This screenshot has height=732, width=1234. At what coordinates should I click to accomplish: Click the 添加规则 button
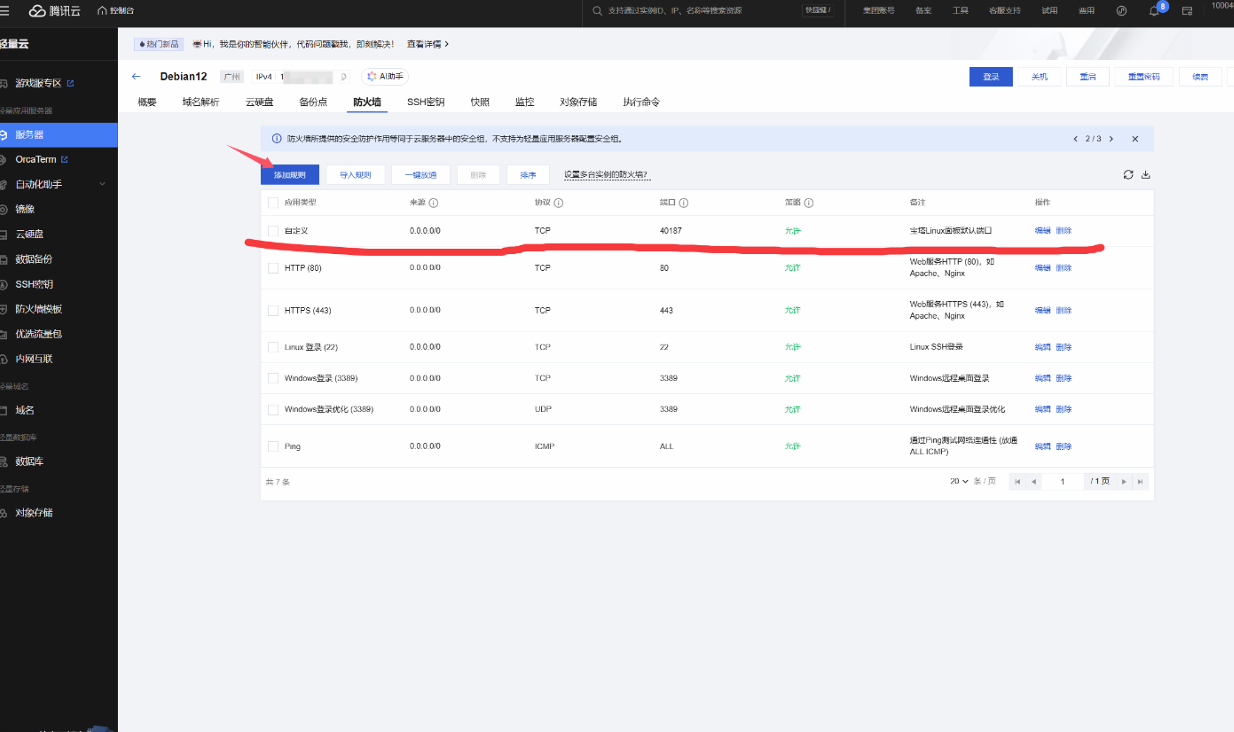coord(290,175)
